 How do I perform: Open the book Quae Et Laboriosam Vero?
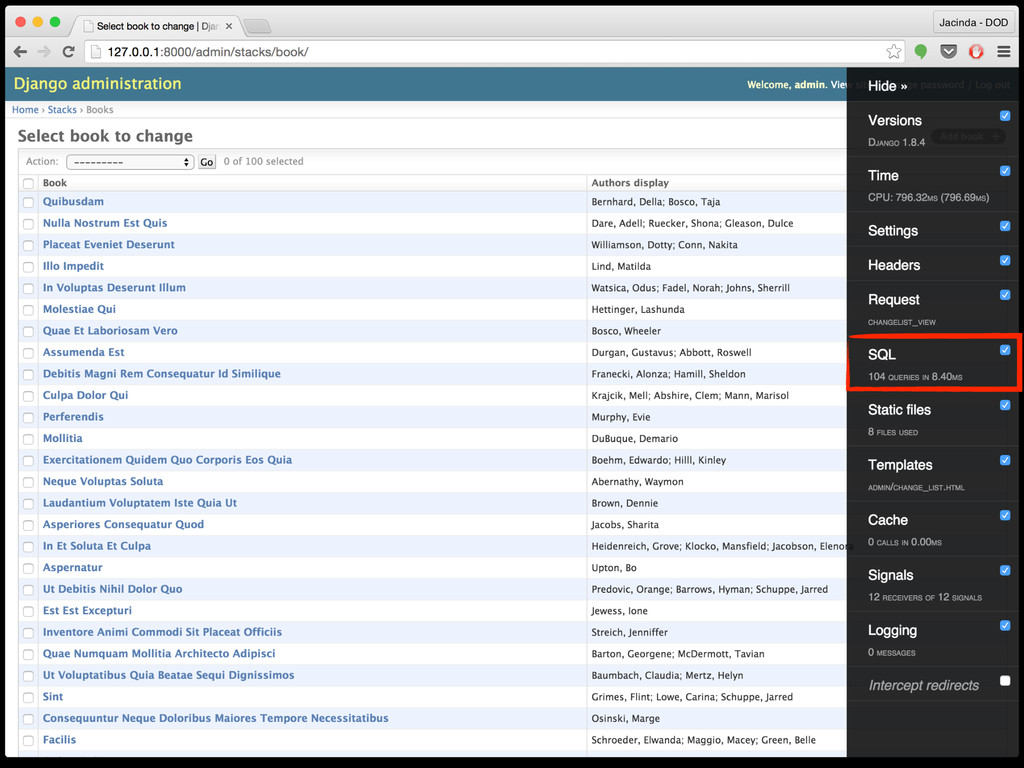click(x=110, y=331)
